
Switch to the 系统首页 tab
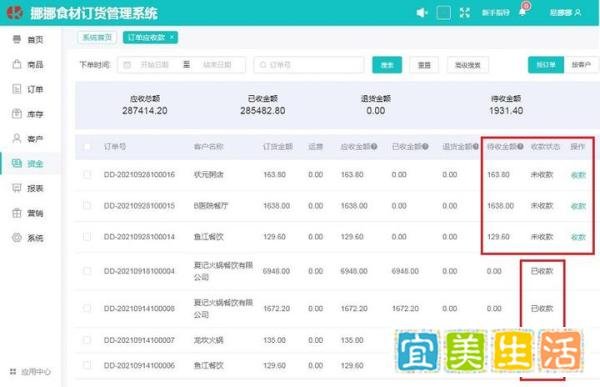click(x=97, y=37)
